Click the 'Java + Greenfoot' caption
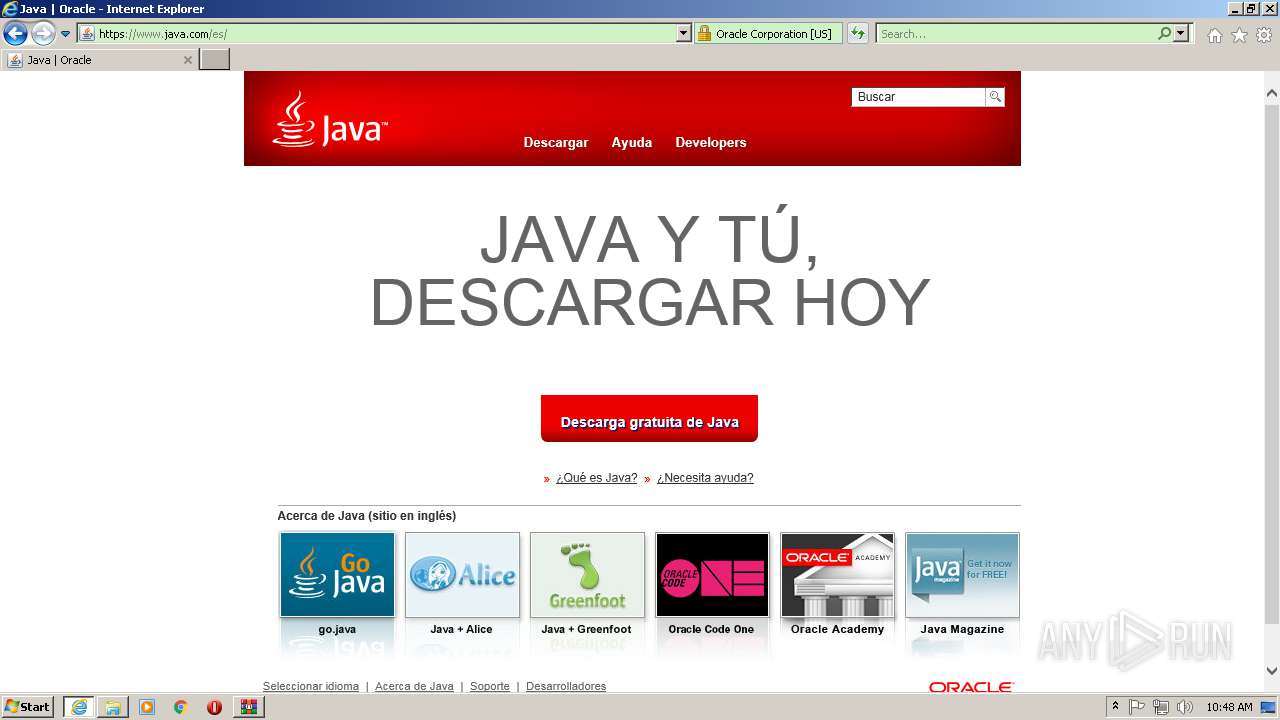The image size is (1280, 720). 586,629
